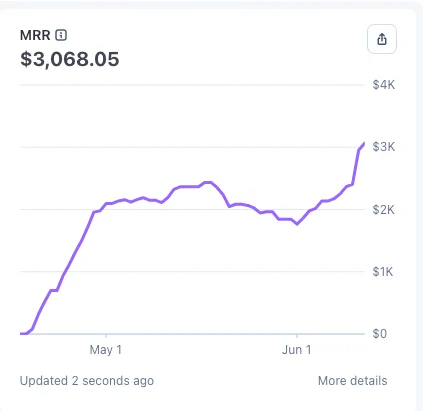
Task: Click the line's lowest dip above Jun 1
Action: tap(297, 224)
